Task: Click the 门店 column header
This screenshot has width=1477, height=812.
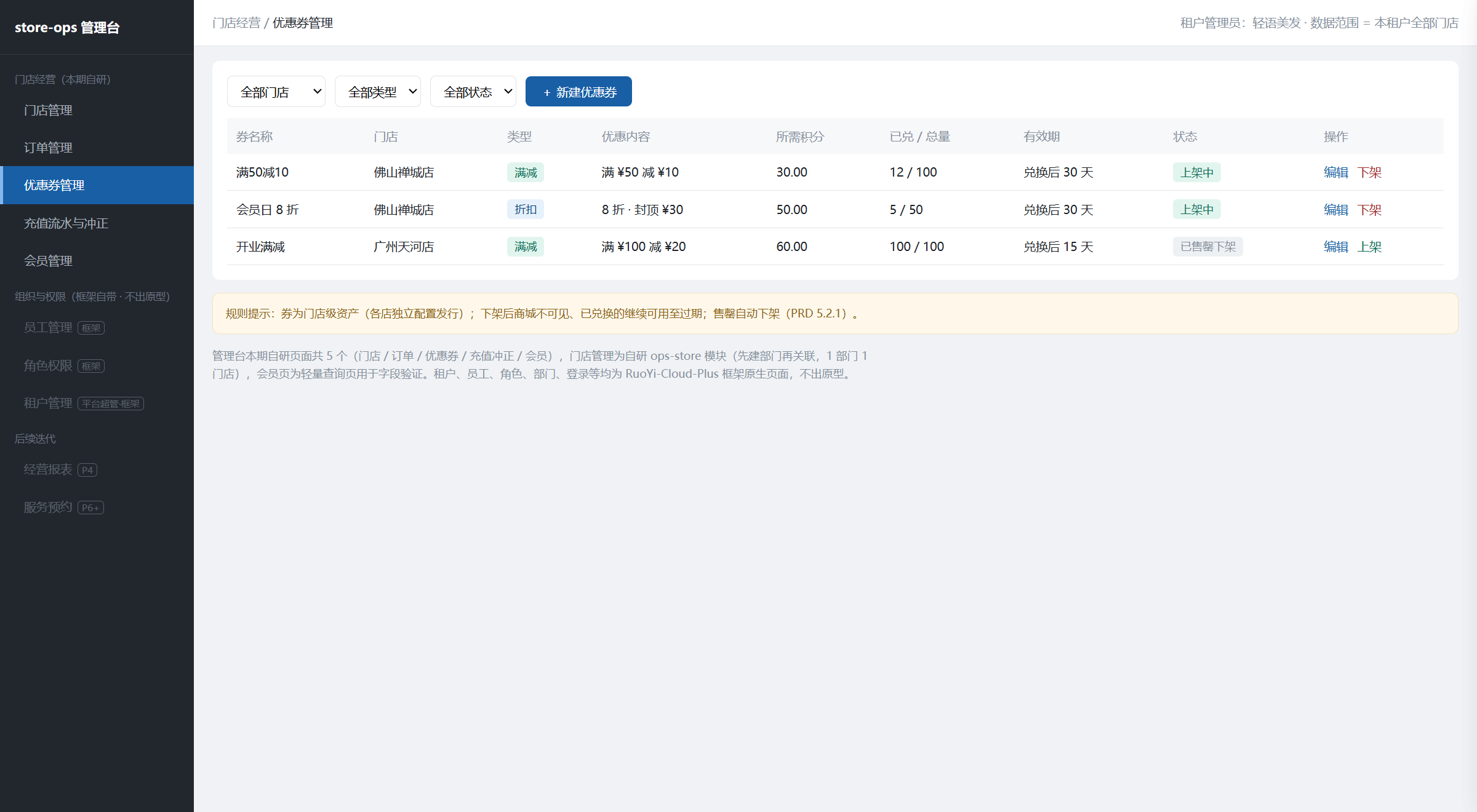Action: click(386, 137)
